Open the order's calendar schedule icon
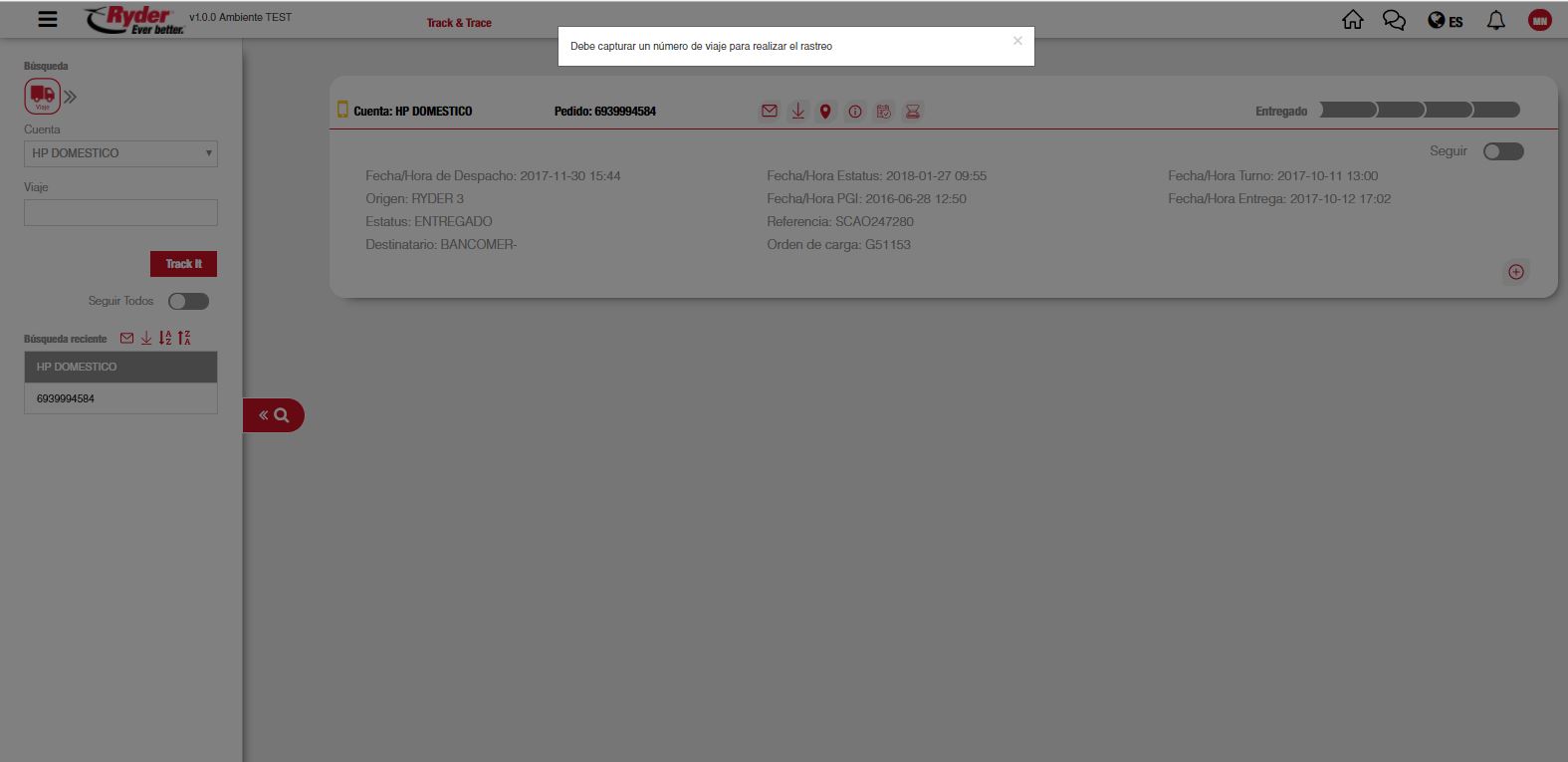Image resolution: width=1568 pixels, height=762 pixels. [883, 112]
